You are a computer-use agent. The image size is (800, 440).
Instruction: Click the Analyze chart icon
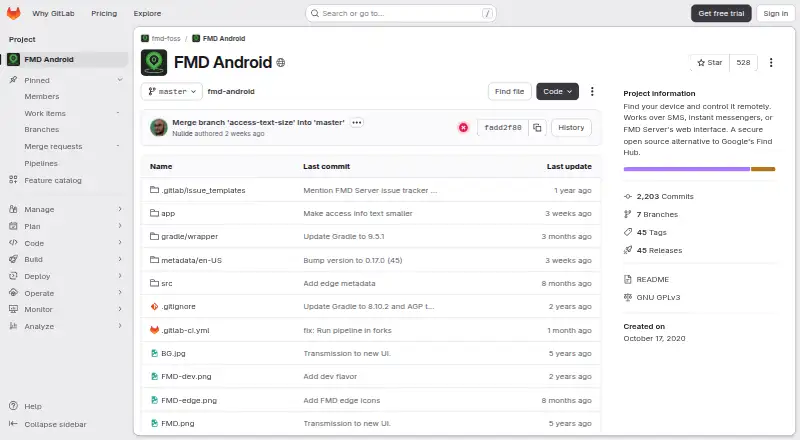13,326
